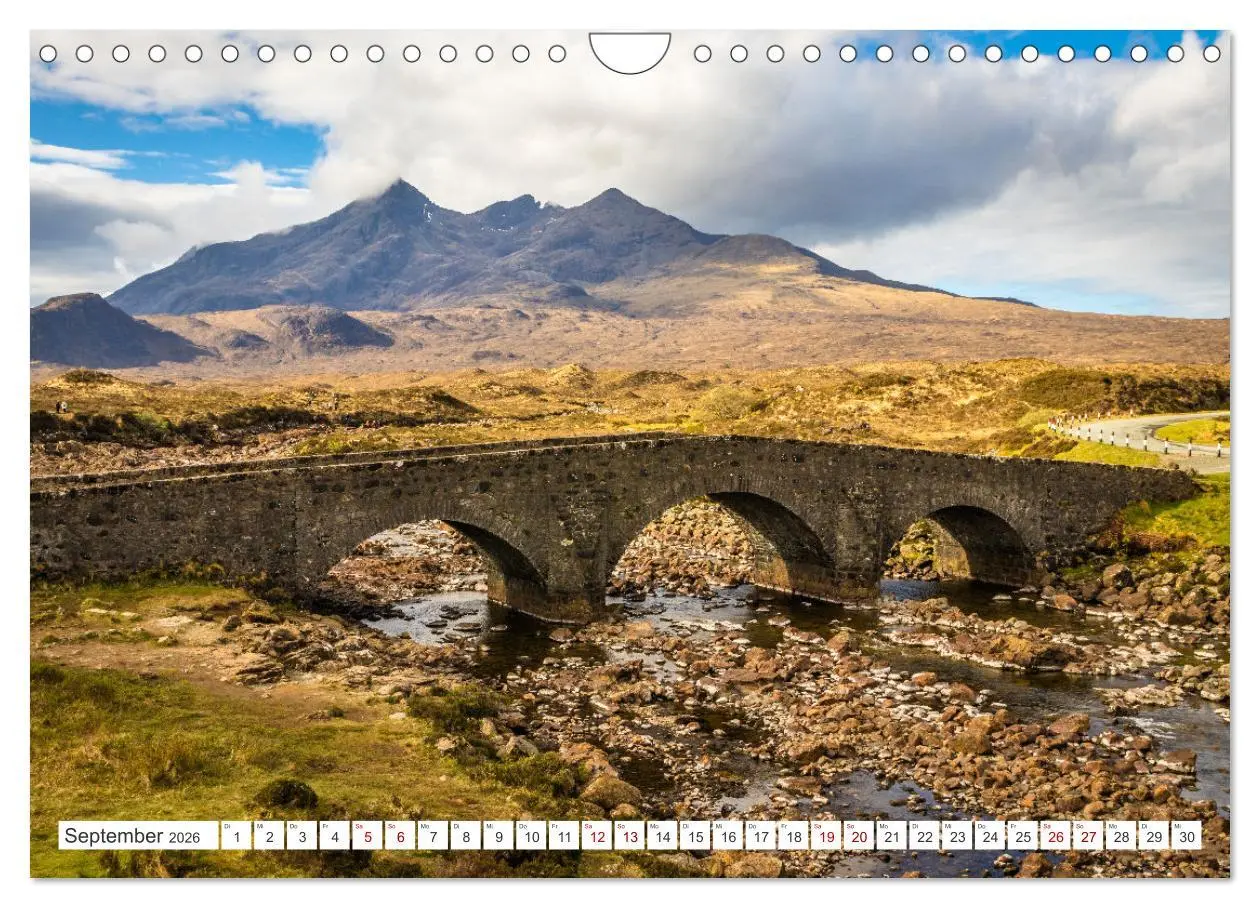Pick the red Saturday 19 cell
This screenshot has width=1260, height=908.
pos(826,836)
